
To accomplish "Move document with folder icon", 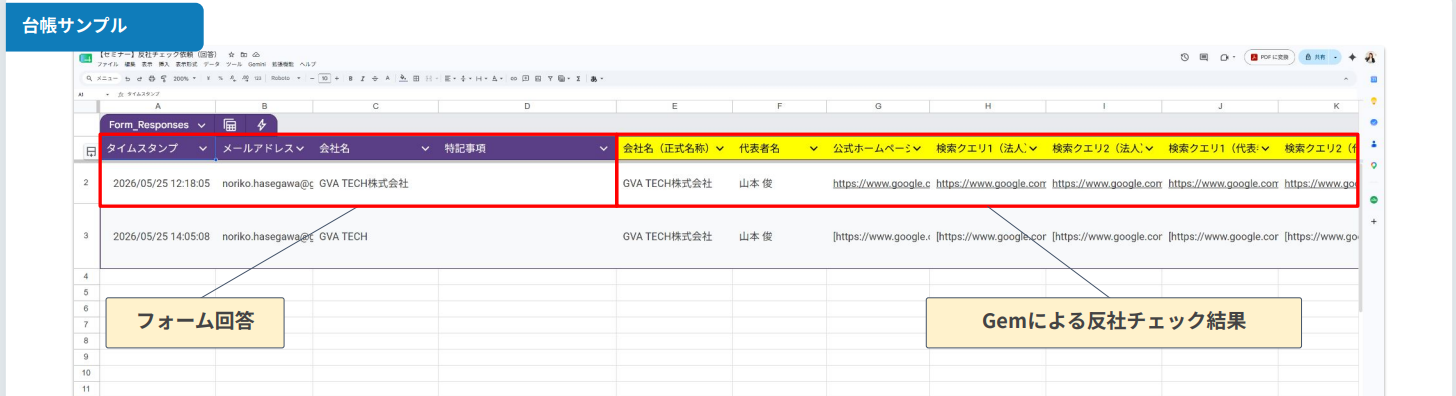I will point(244,55).
